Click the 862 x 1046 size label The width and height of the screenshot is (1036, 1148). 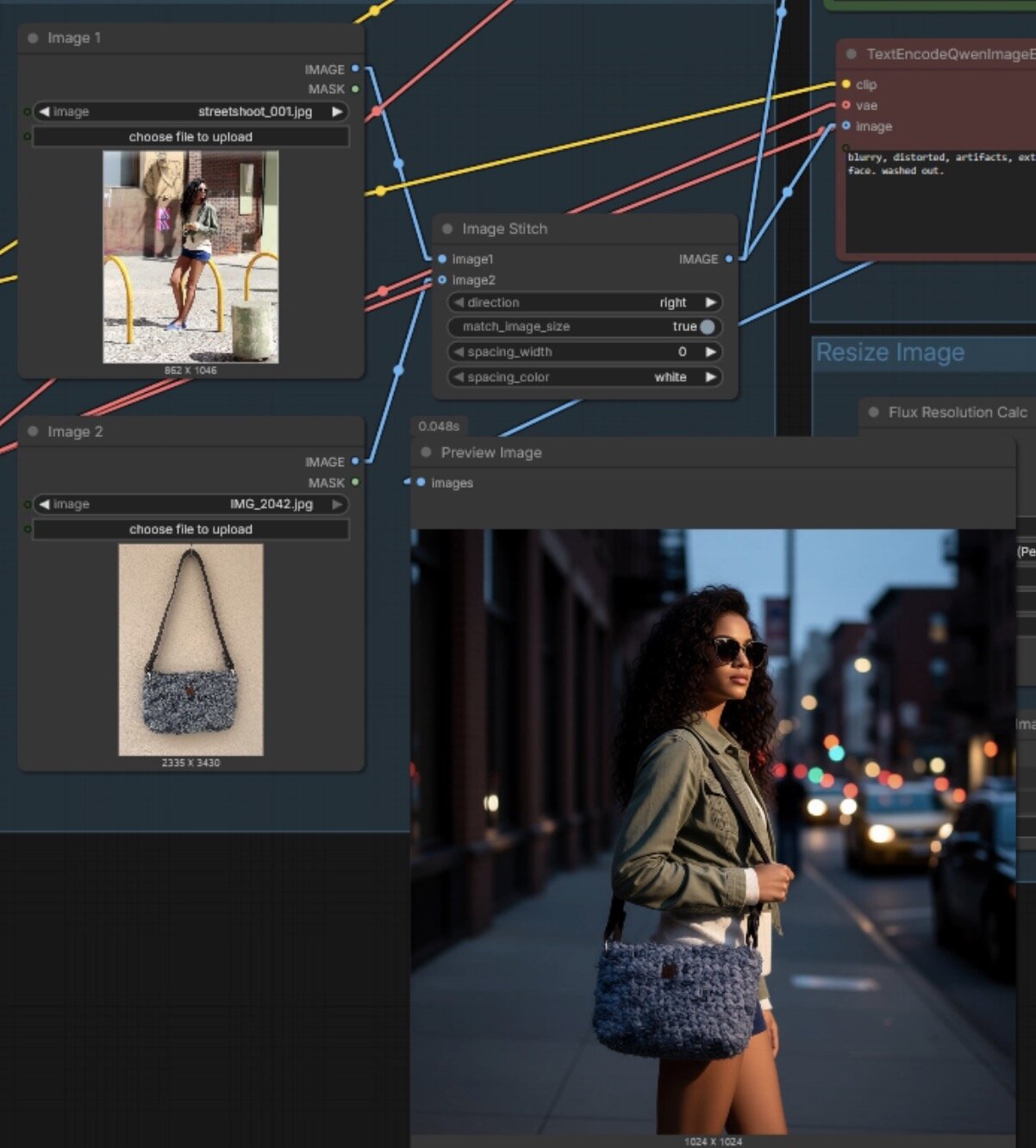(x=190, y=371)
